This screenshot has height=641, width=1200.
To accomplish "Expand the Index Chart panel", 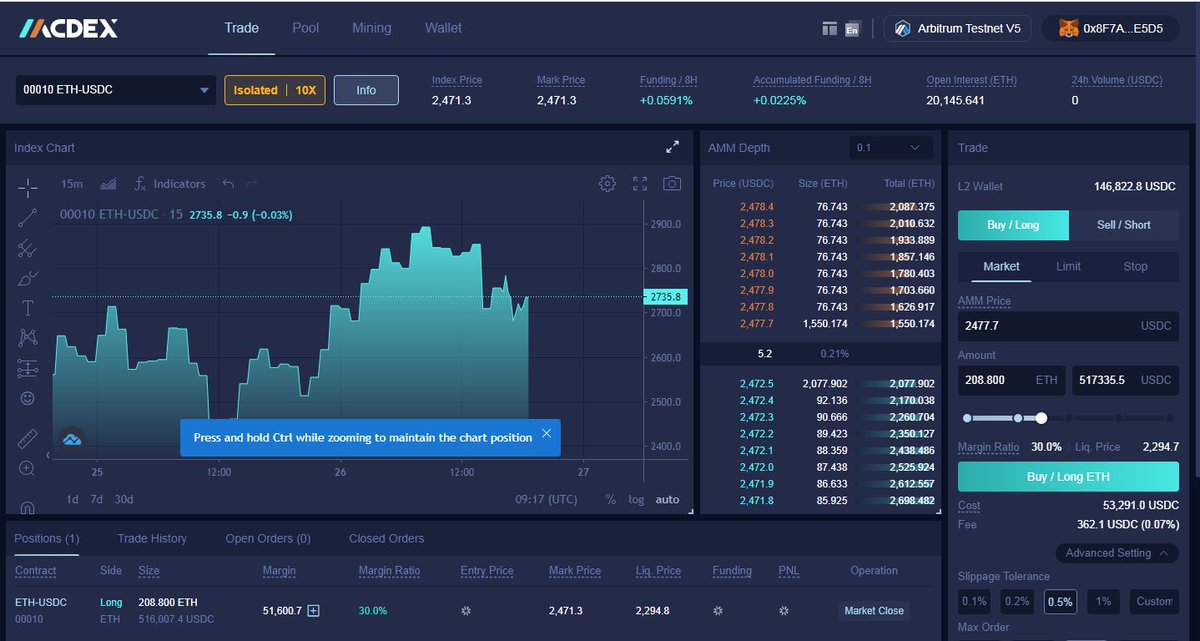I will [672, 147].
